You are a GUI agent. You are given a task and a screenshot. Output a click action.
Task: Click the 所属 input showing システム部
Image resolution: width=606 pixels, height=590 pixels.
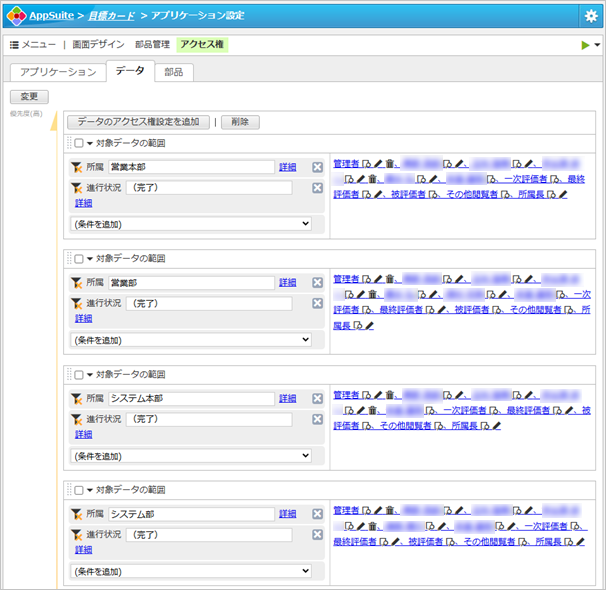(191, 514)
